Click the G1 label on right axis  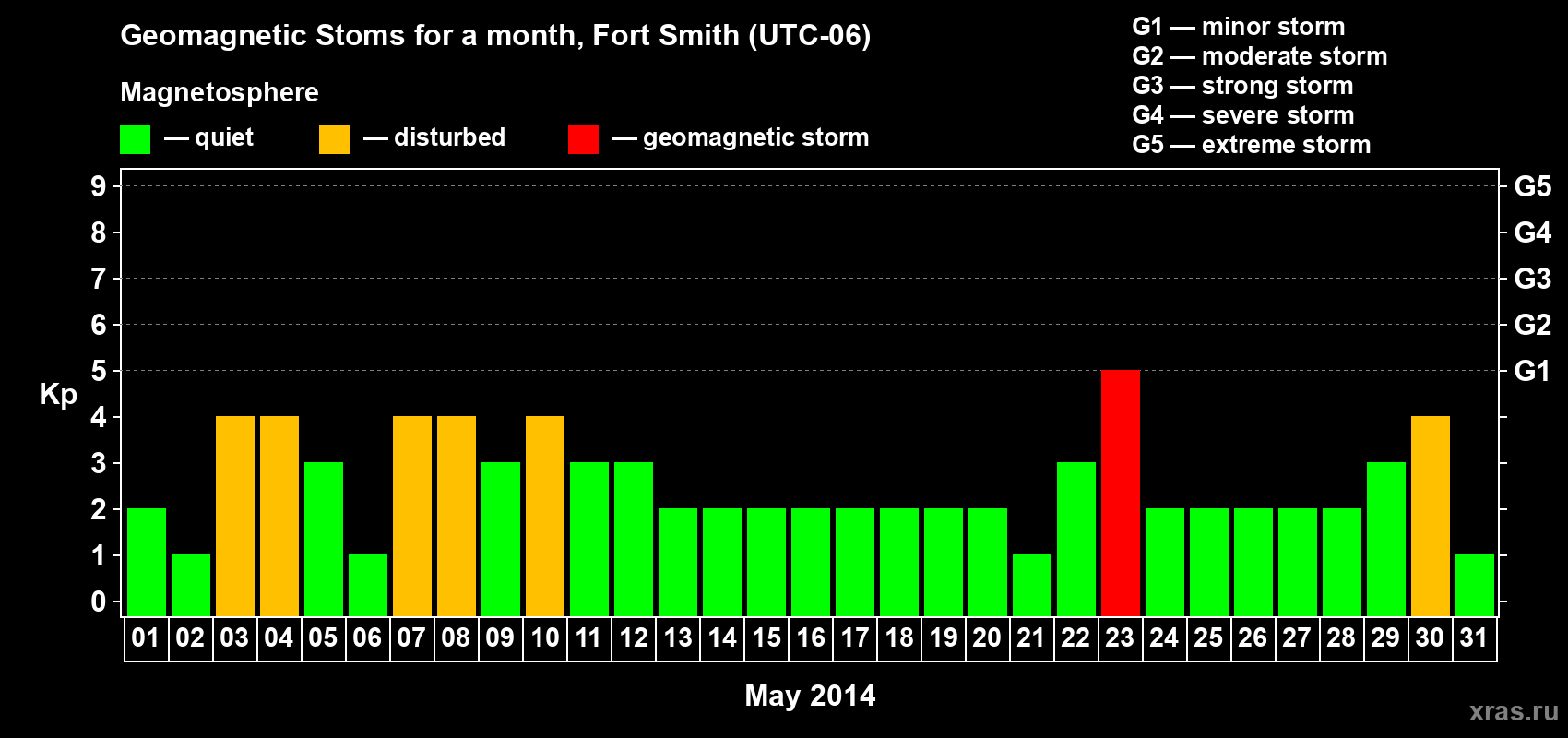coord(1533,371)
